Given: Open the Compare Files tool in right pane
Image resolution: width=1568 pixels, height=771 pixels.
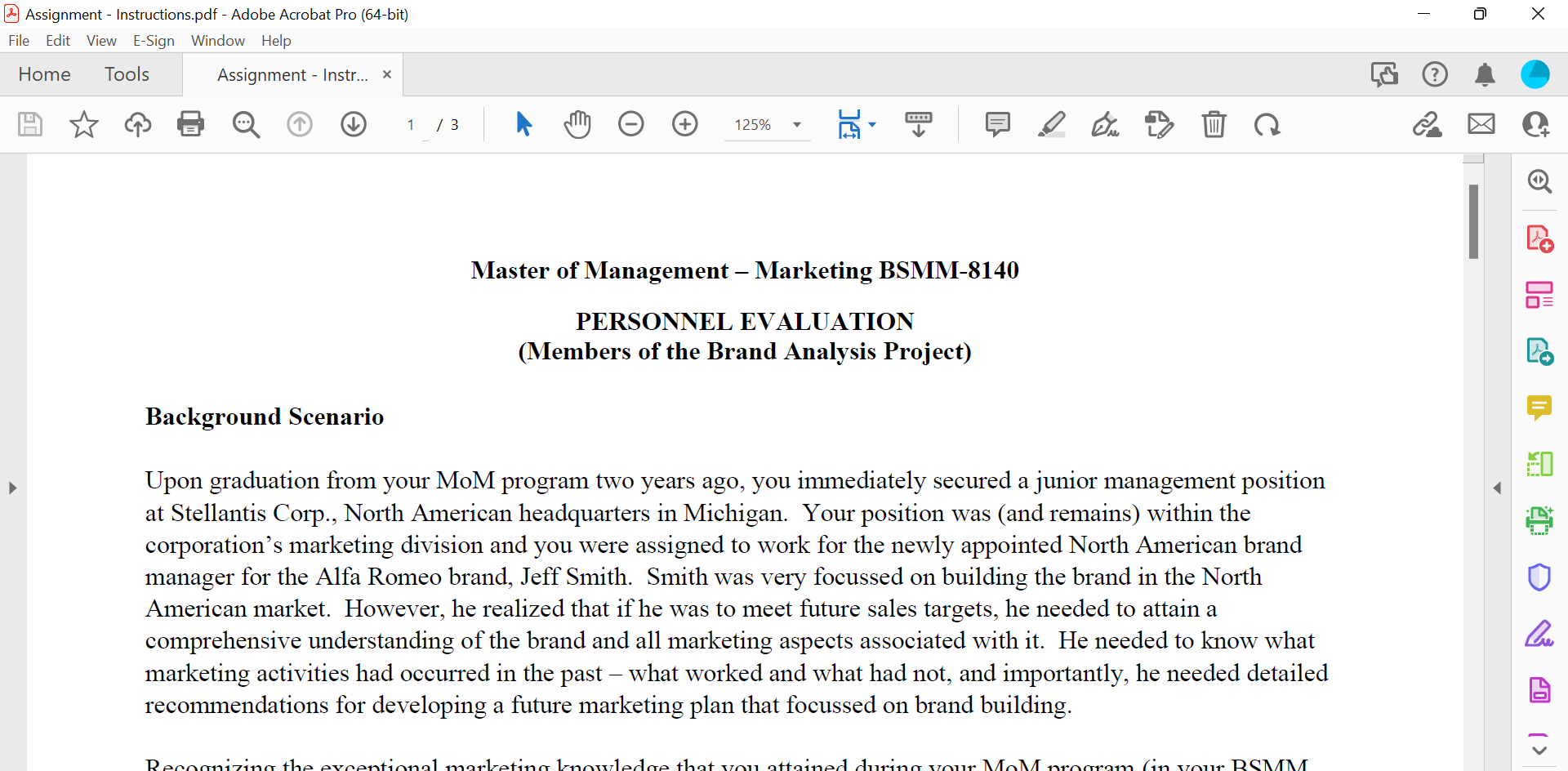Looking at the screenshot, I should tap(1539, 464).
